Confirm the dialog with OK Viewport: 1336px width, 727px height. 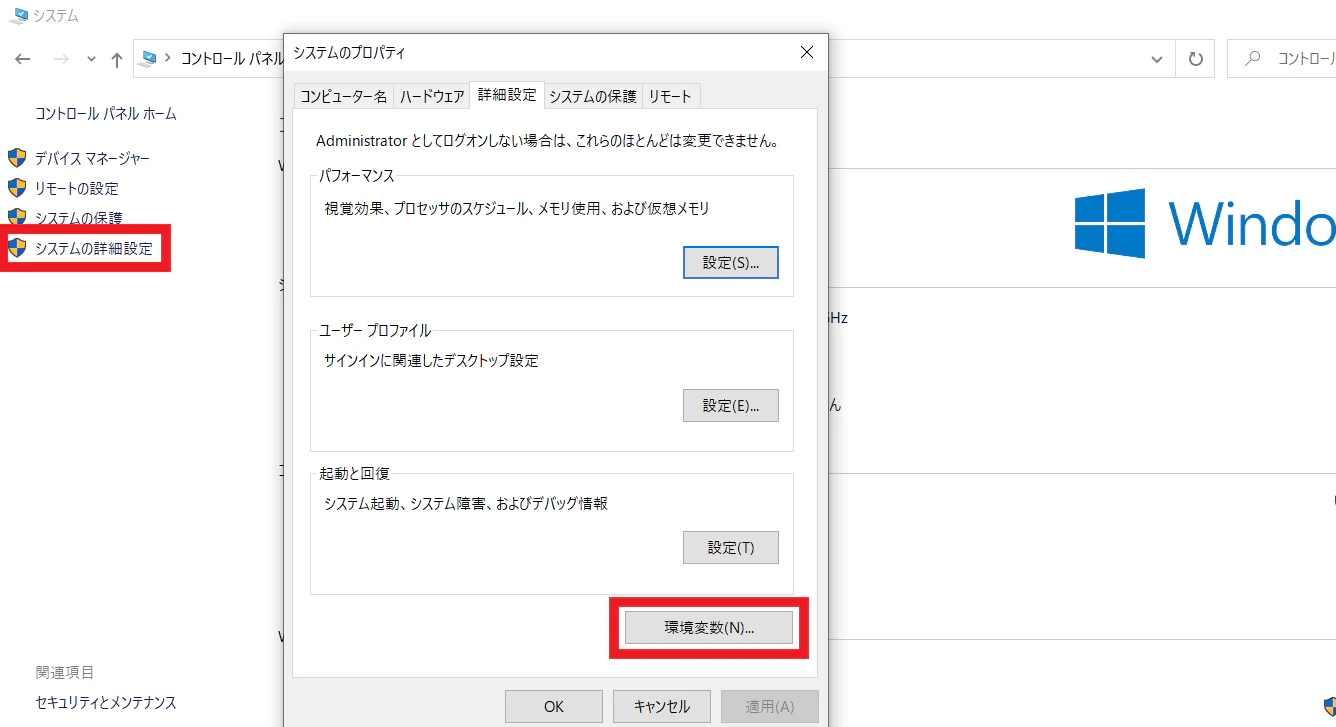(x=554, y=706)
